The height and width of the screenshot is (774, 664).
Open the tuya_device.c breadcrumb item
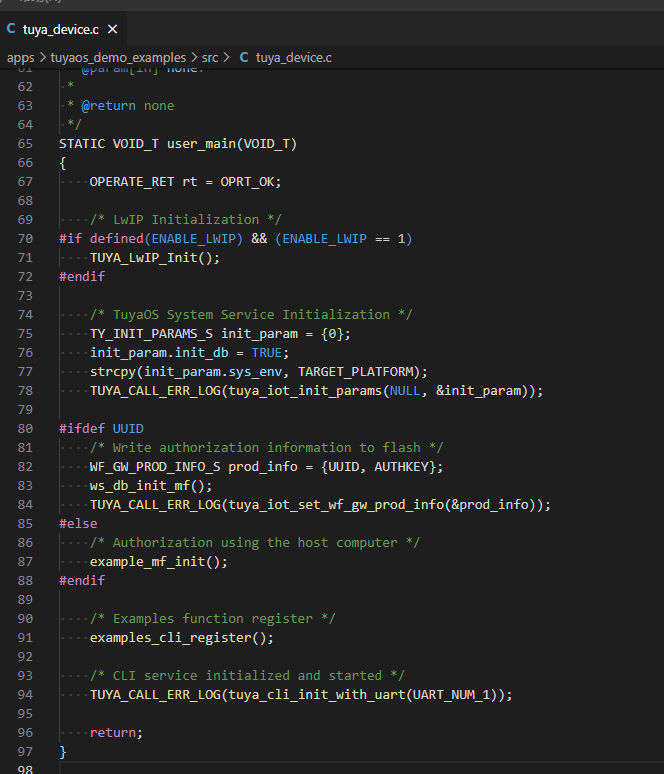tap(293, 58)
